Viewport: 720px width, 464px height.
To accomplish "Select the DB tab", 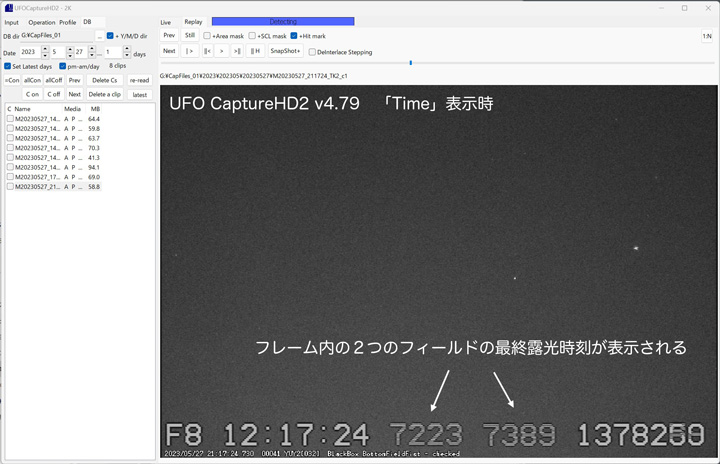I will click(x=87, y=22).
